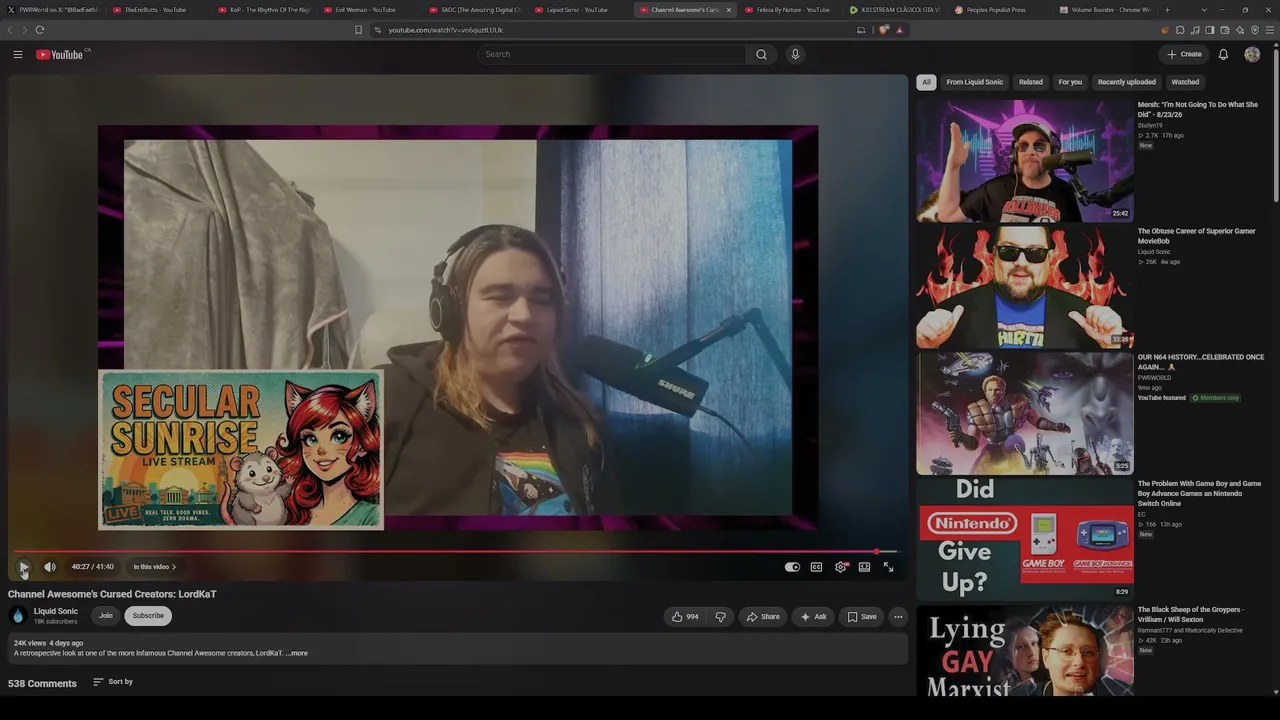Select the Watched chip

tap(1185, 82)
